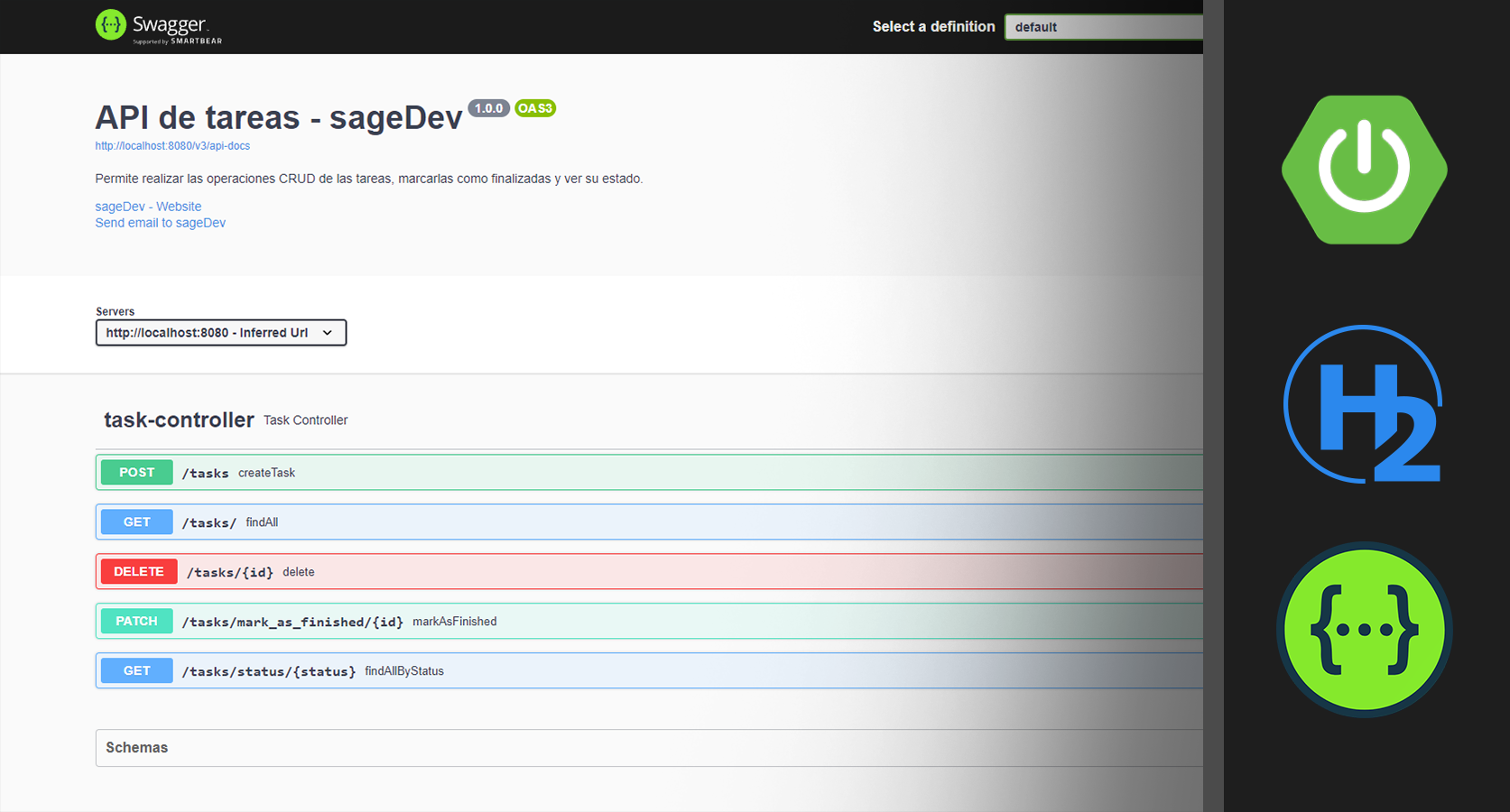Click the green Swagger braces logo
Image resolution: width=1510 pixels, height=812 pixels.
[x=1364, y=630]
